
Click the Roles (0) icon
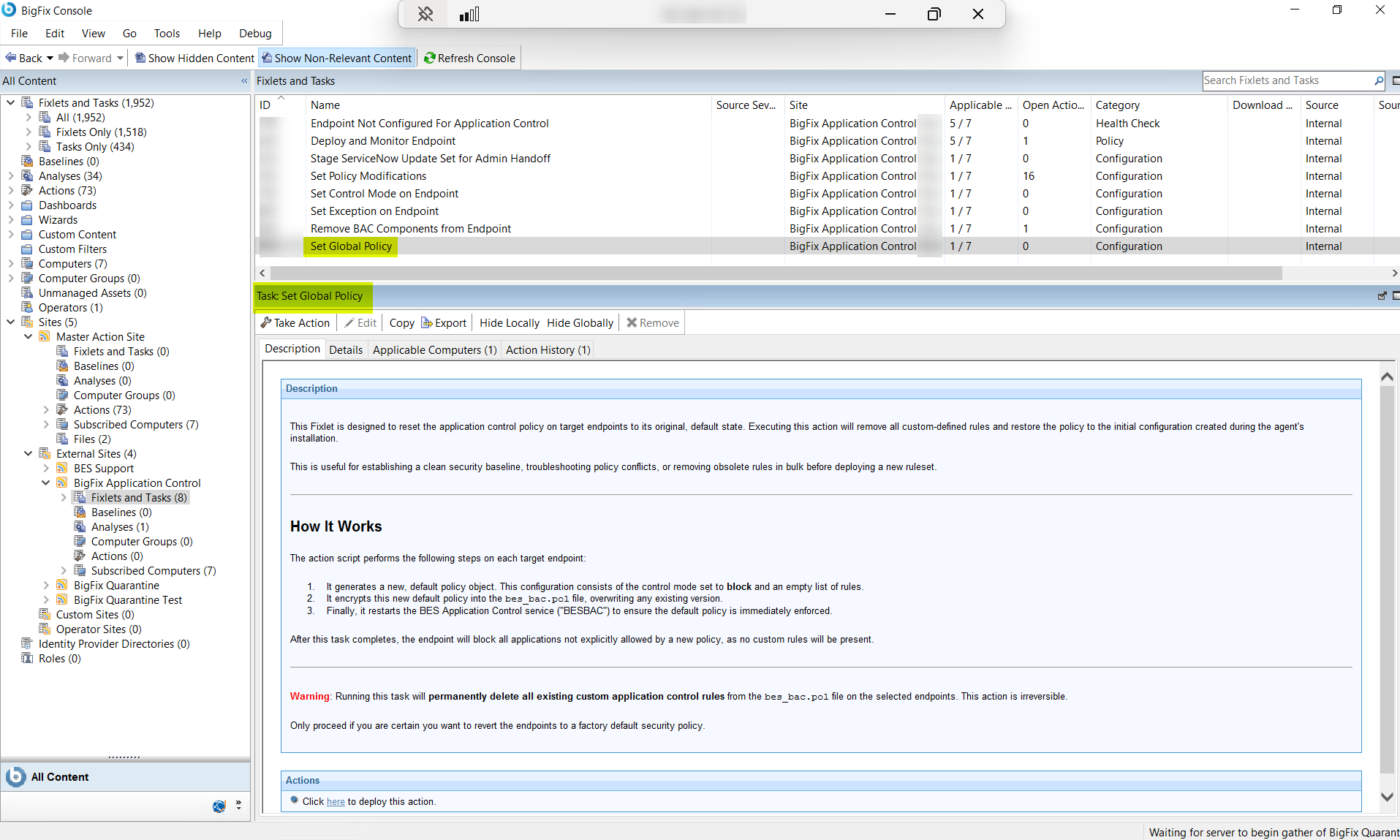click(28, 658)
